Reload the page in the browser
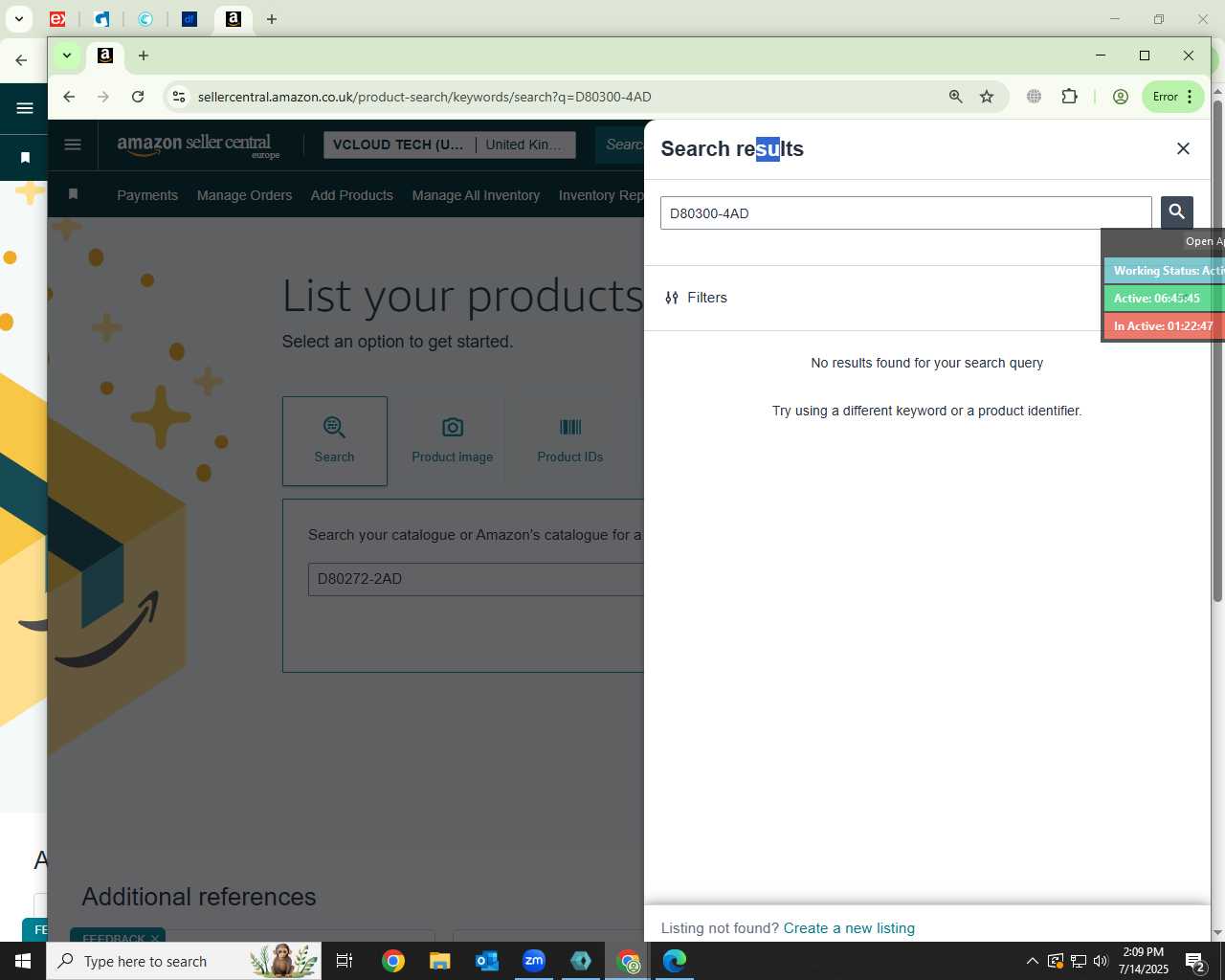The height and width of the screenshot is (980, 1225). 138,97
